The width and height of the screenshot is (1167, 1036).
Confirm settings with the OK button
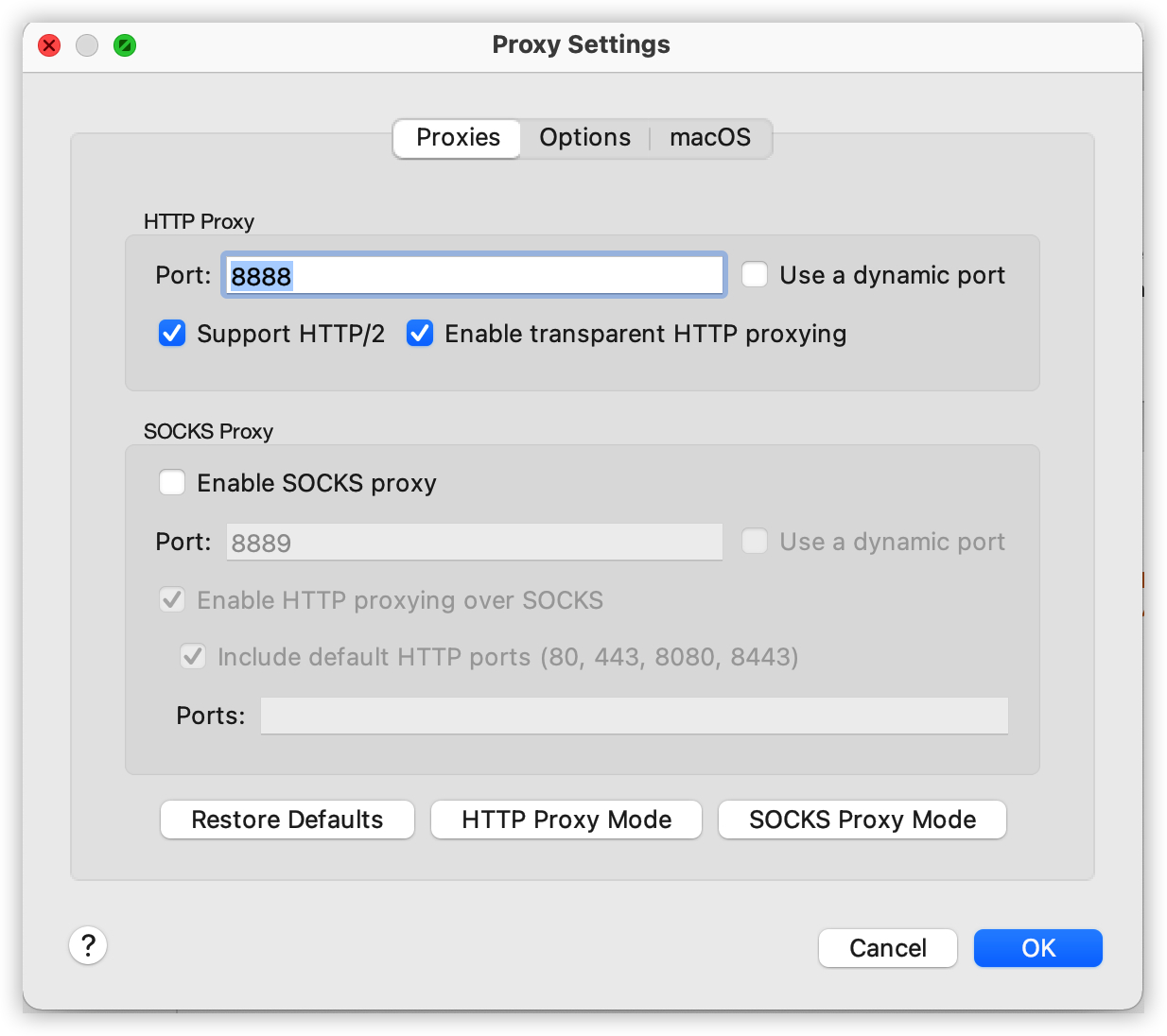tap(1037, 948)
